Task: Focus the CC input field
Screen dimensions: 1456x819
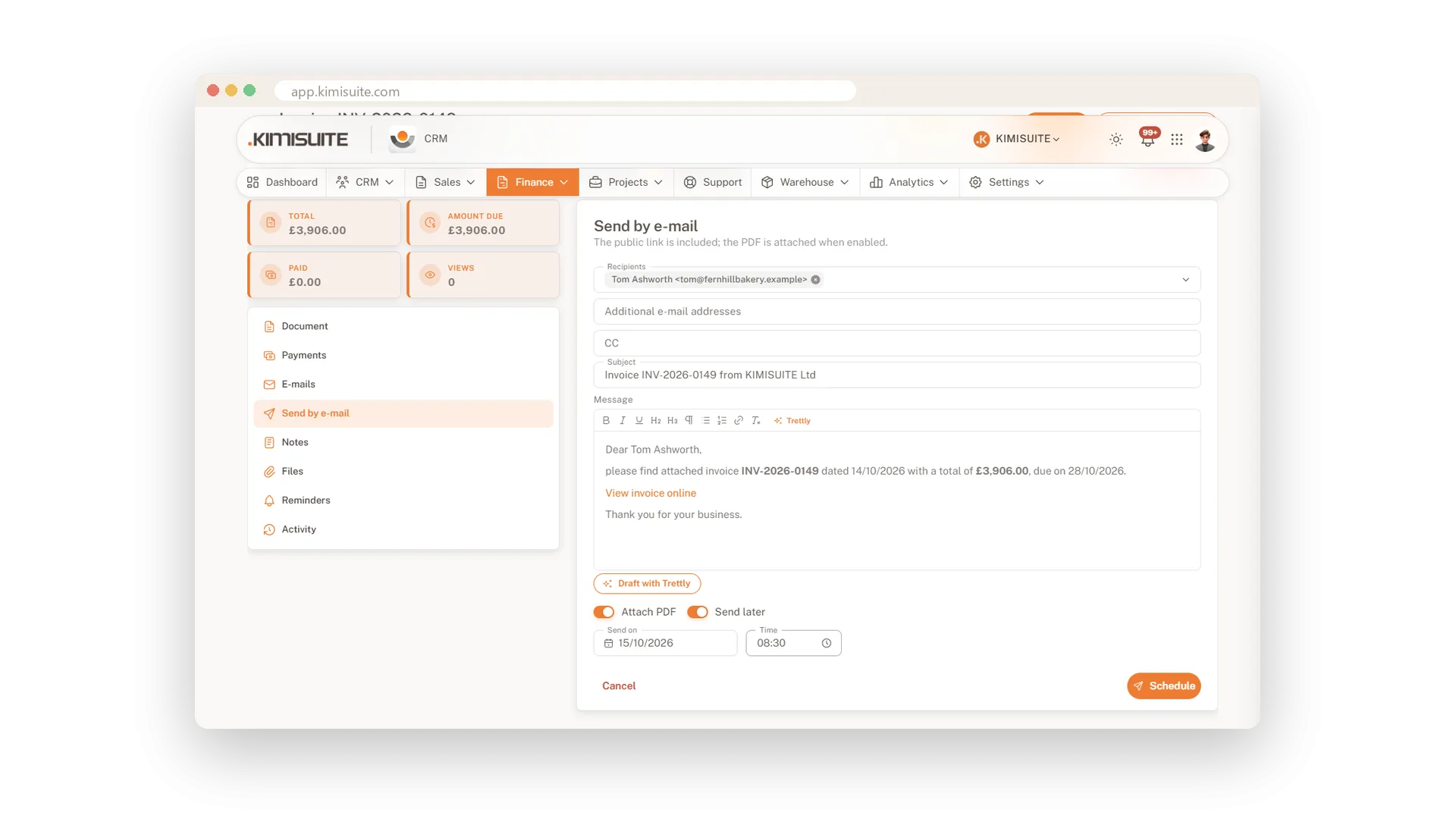Action: tap(897, 343)
